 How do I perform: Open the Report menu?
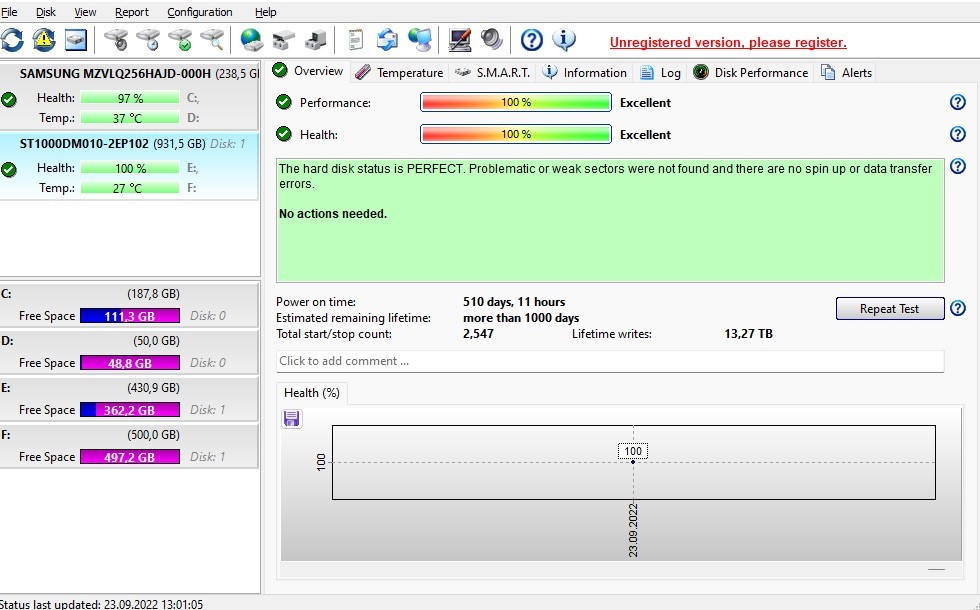tap(132, 12)
